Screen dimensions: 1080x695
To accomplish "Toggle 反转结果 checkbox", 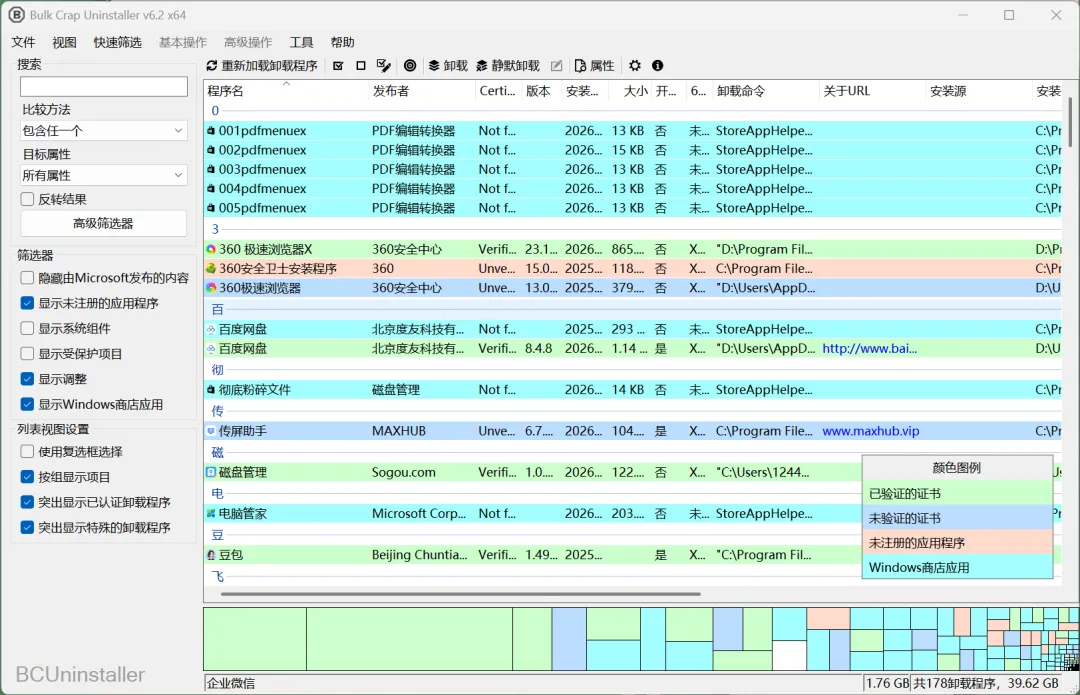I will tap(28, 199).
